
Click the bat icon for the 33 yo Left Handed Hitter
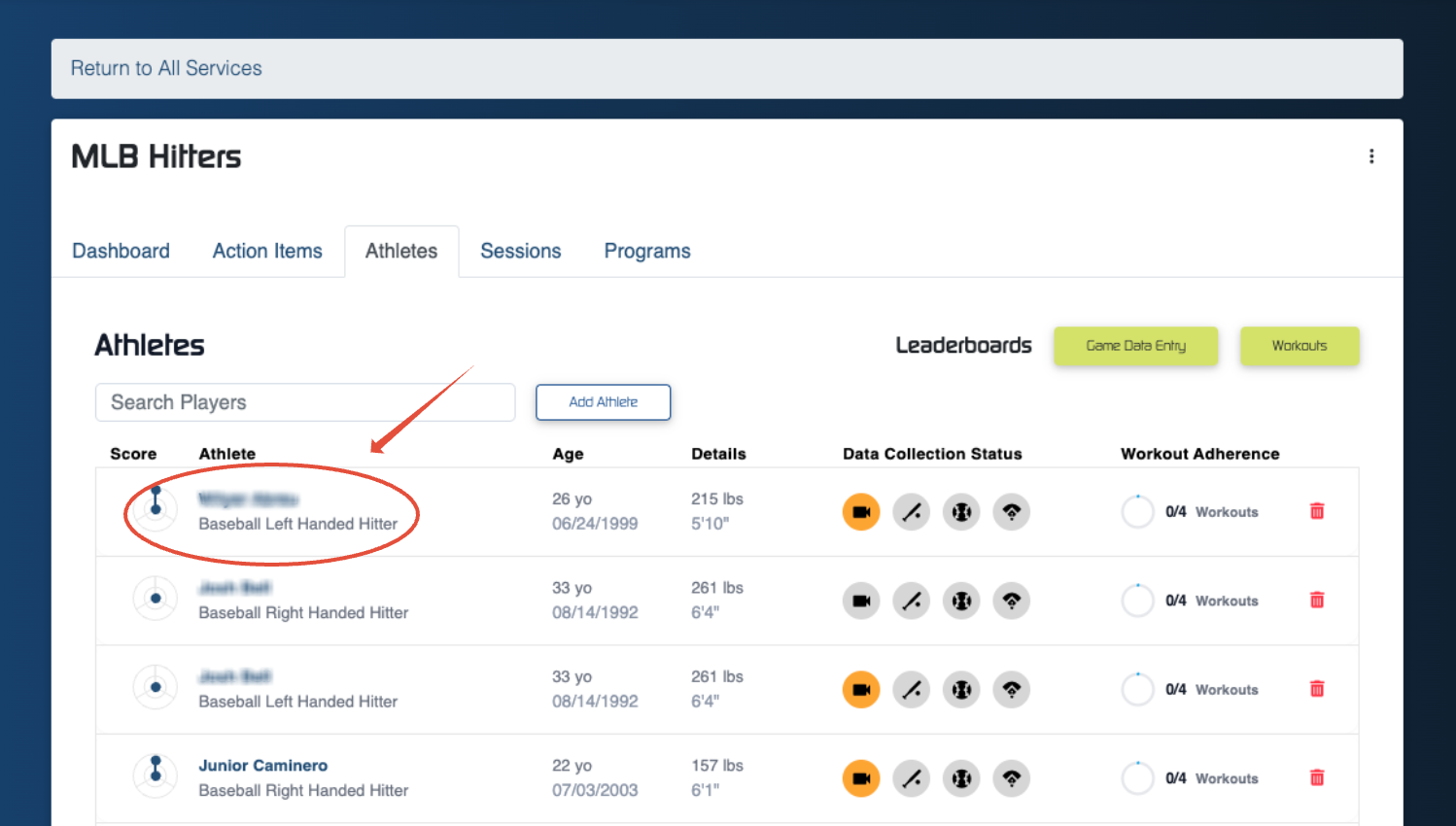click(912, 690)
